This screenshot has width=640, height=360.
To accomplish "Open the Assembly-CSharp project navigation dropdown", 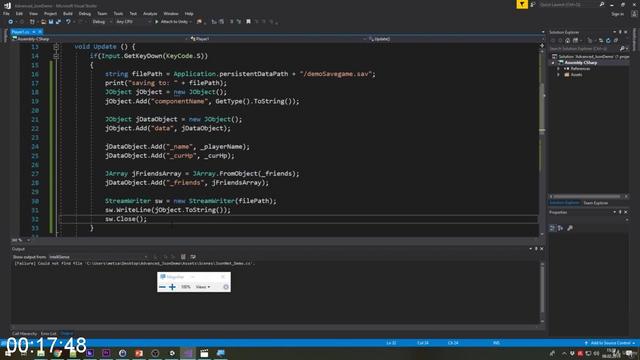I will [x=100, y=39].
